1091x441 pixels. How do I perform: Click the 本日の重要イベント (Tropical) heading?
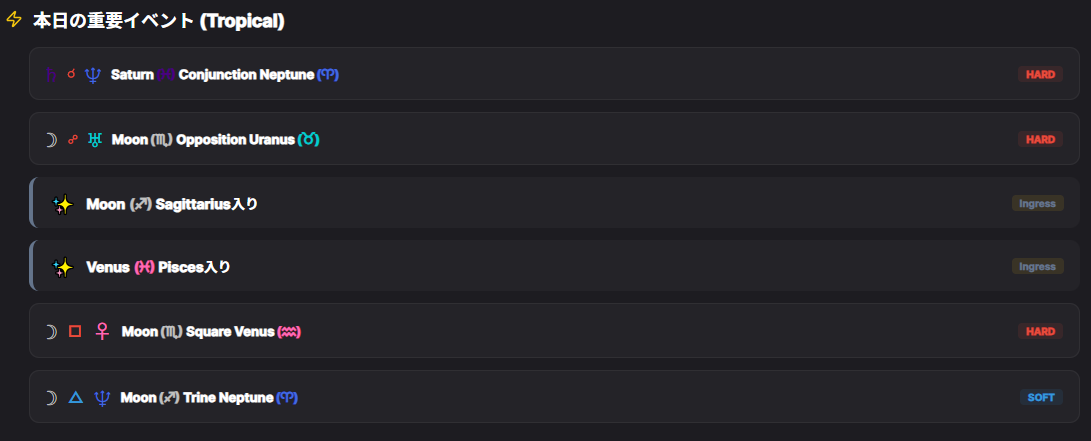158,20
